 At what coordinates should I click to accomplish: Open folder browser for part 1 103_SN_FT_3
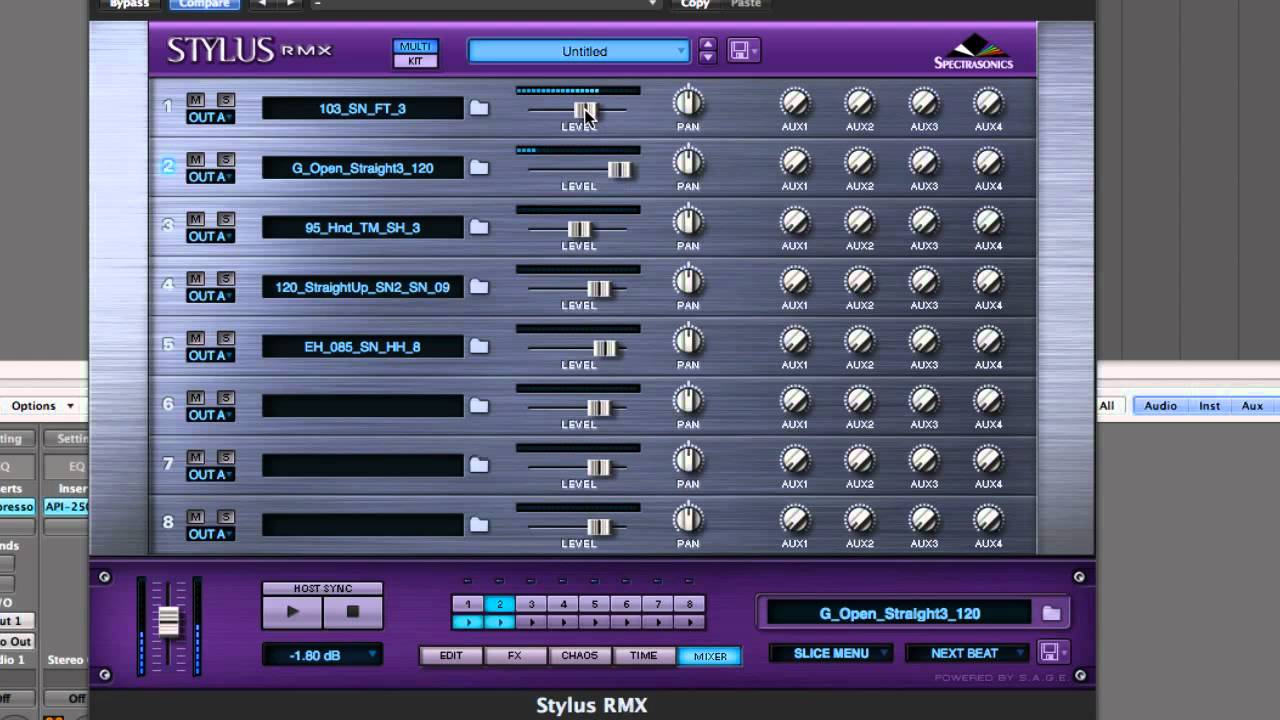pyautogui.click(x=479, y=108)
